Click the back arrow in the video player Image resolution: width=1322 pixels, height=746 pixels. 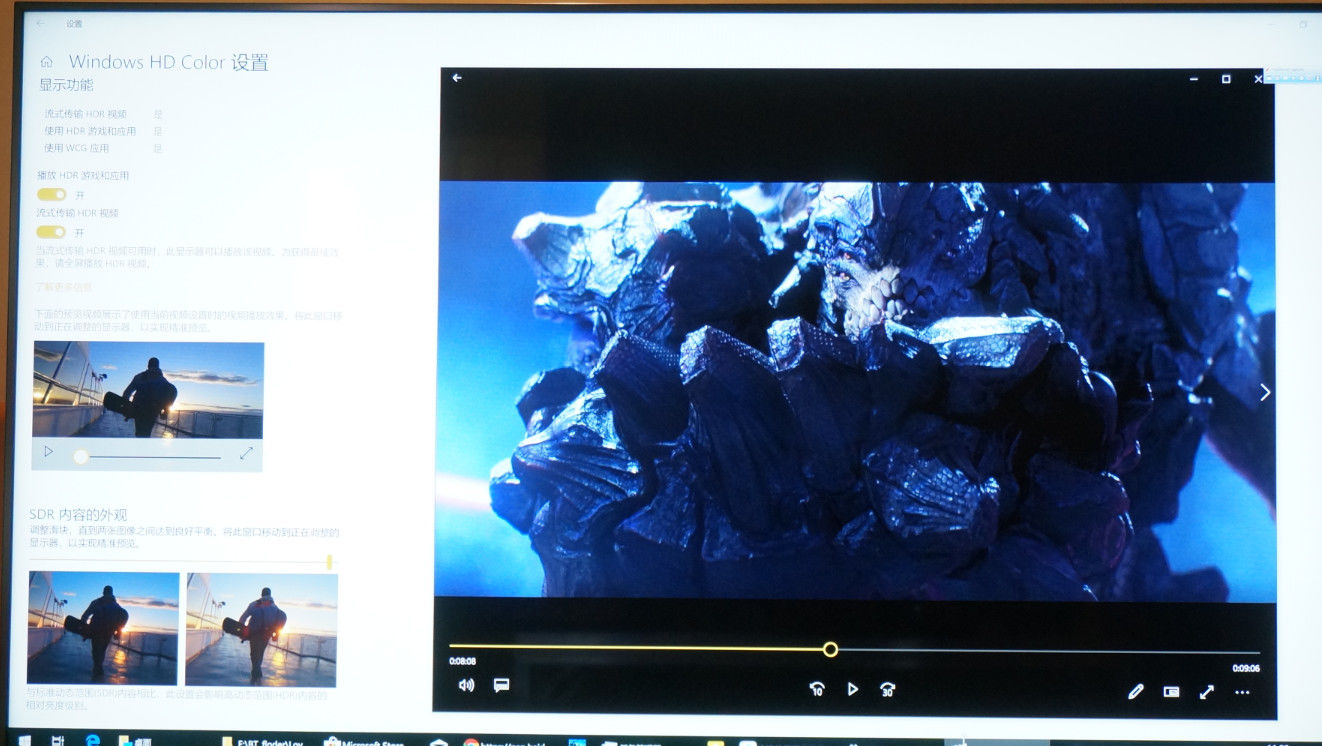457,78
